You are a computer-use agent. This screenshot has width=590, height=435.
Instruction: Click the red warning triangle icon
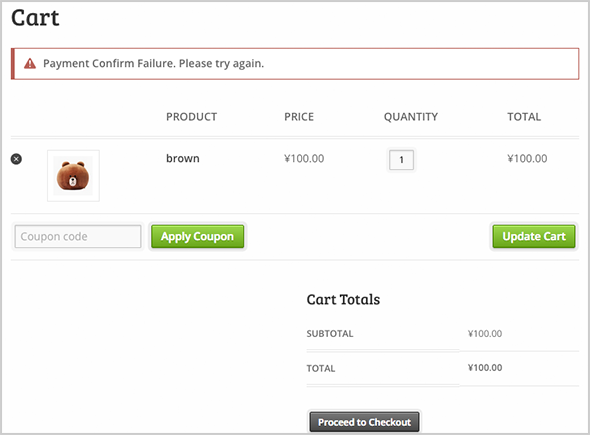[30, 64]
